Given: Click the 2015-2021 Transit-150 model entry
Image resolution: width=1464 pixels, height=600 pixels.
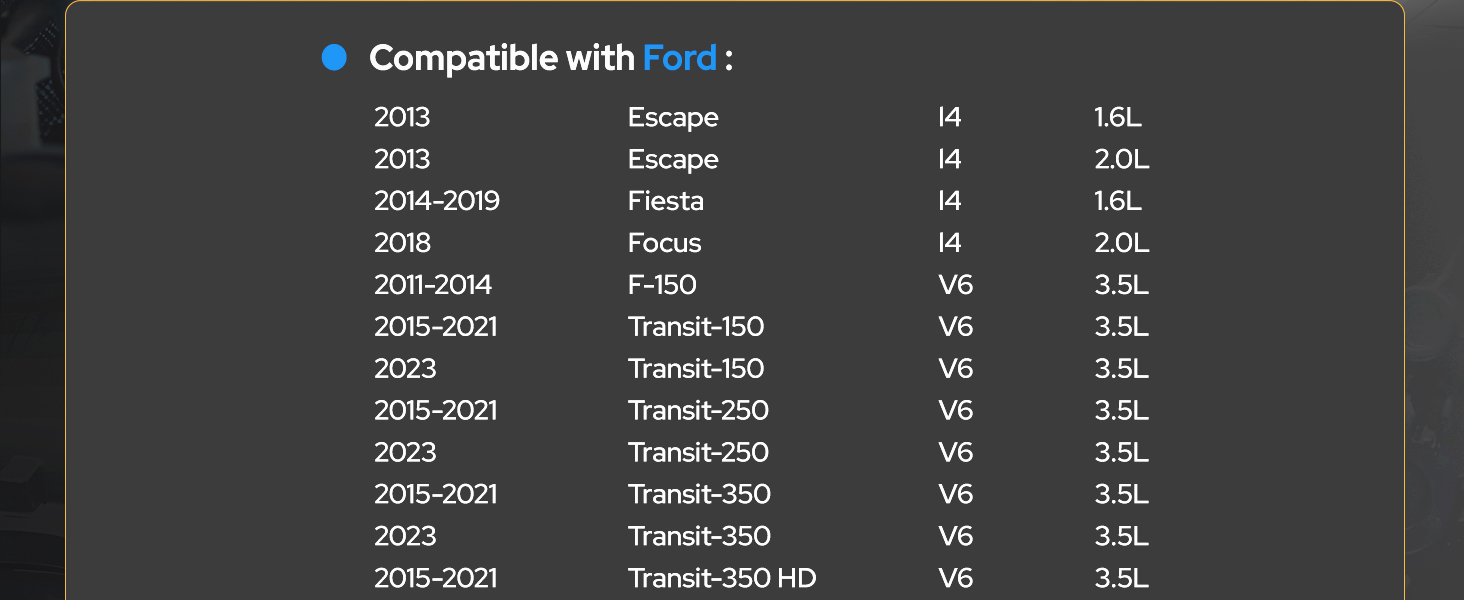Looking at the screenshot, I should coord(696,327).
